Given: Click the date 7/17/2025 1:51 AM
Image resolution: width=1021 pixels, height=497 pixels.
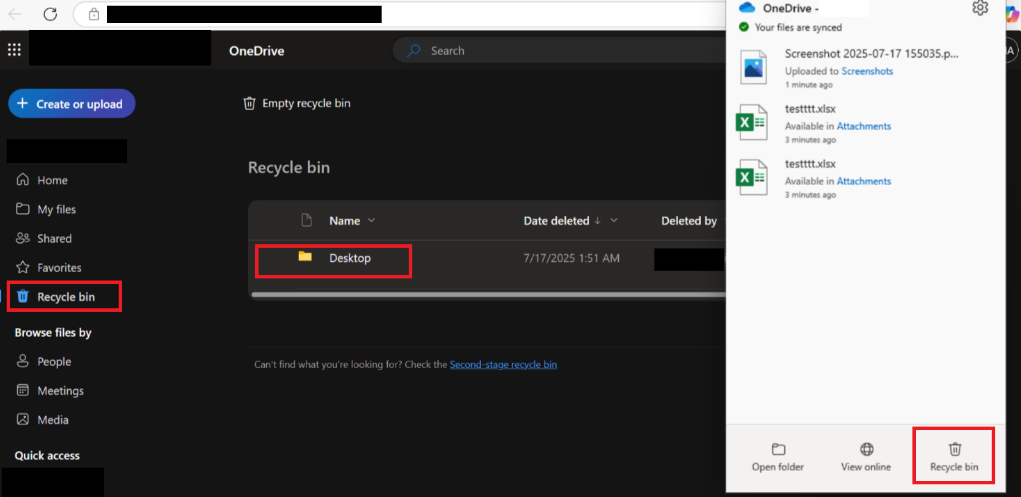Looking at the screenshot, I should click(572, 259).
